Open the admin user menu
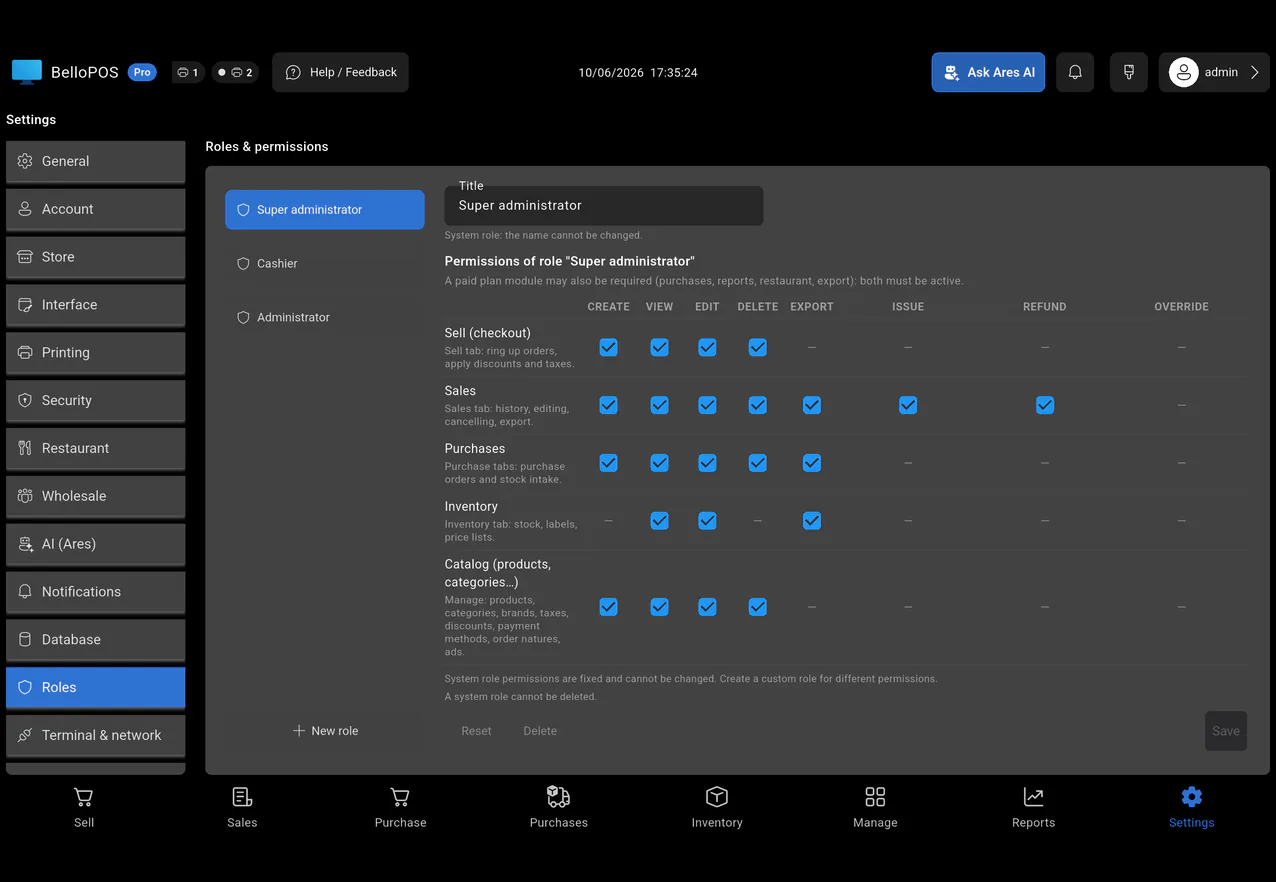1276x882 pixels. (1214, 72)
